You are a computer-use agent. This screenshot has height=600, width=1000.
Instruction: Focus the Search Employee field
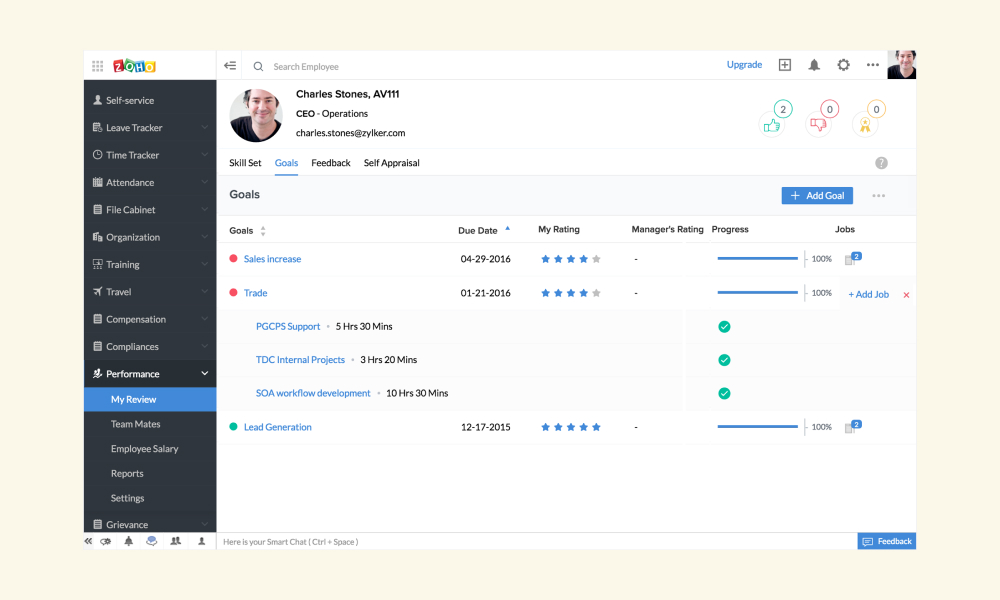click(306, 66)
